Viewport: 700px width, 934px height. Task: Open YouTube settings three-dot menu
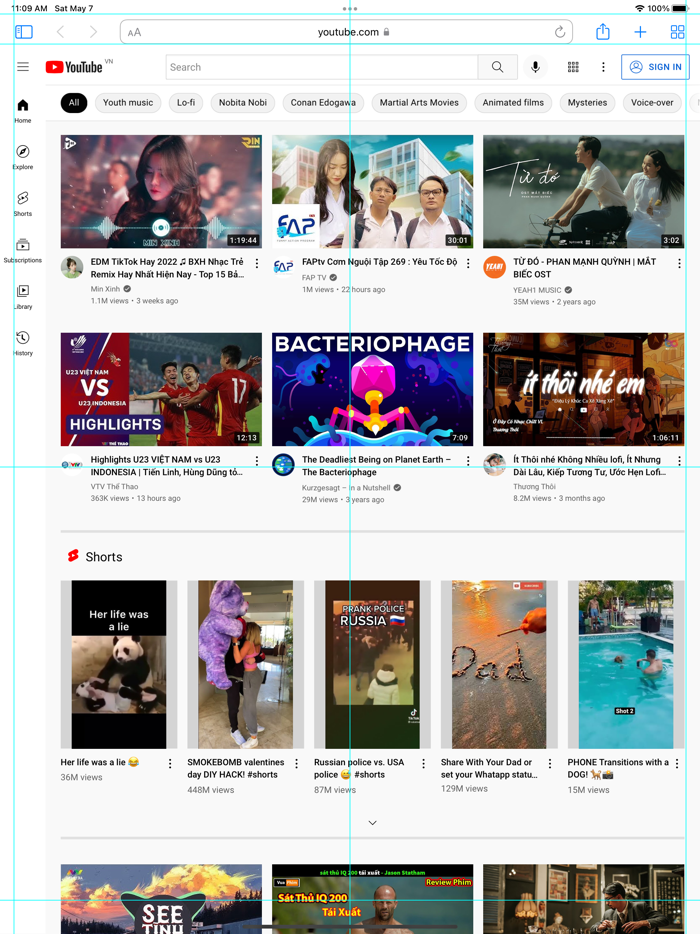pos(603,67)
